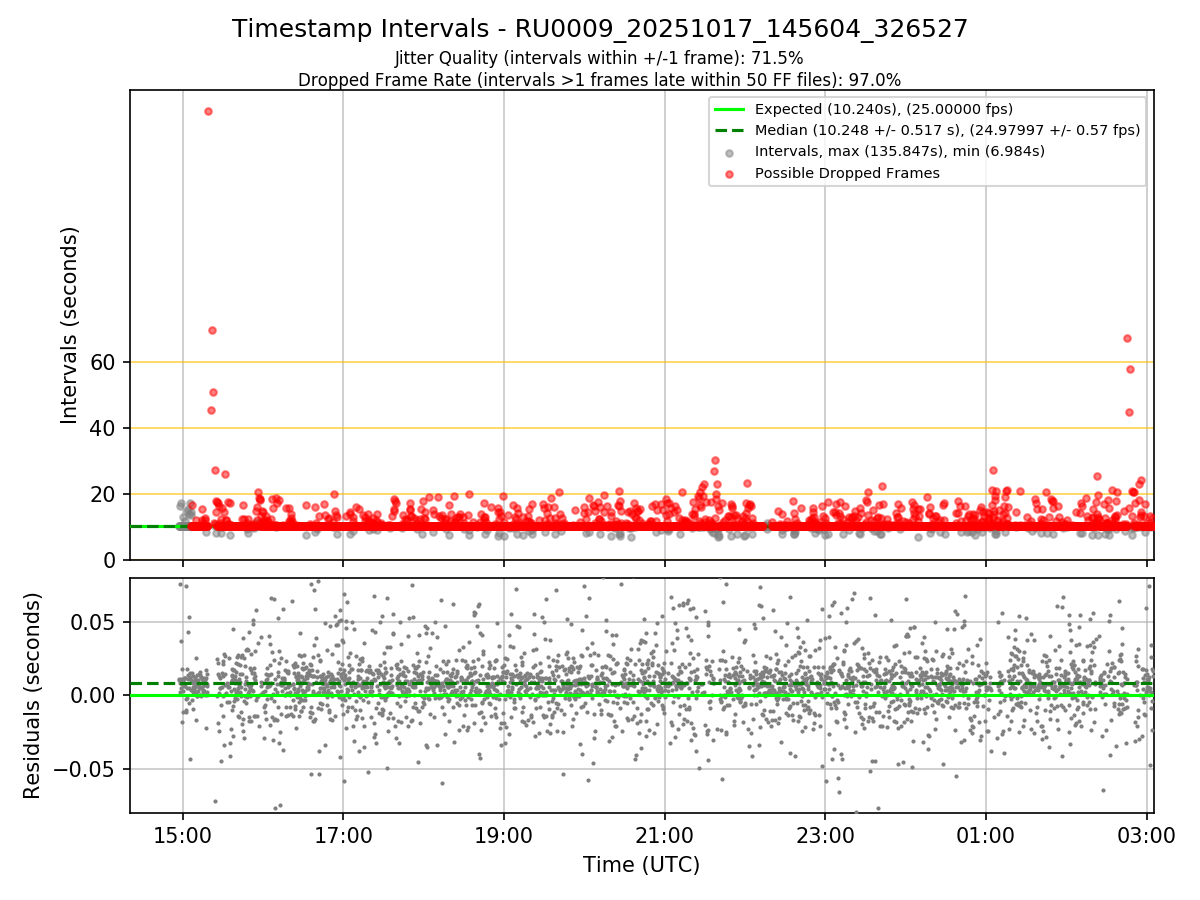Click the gray dot marker in the legend

coord(729,153)
